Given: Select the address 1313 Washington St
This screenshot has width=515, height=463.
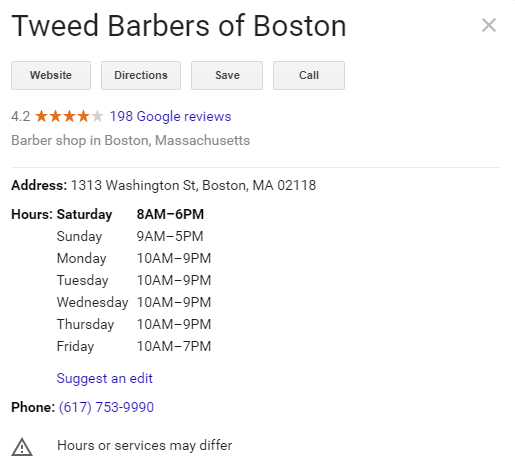Looking at the screenshot, I should tap(194, 185).
